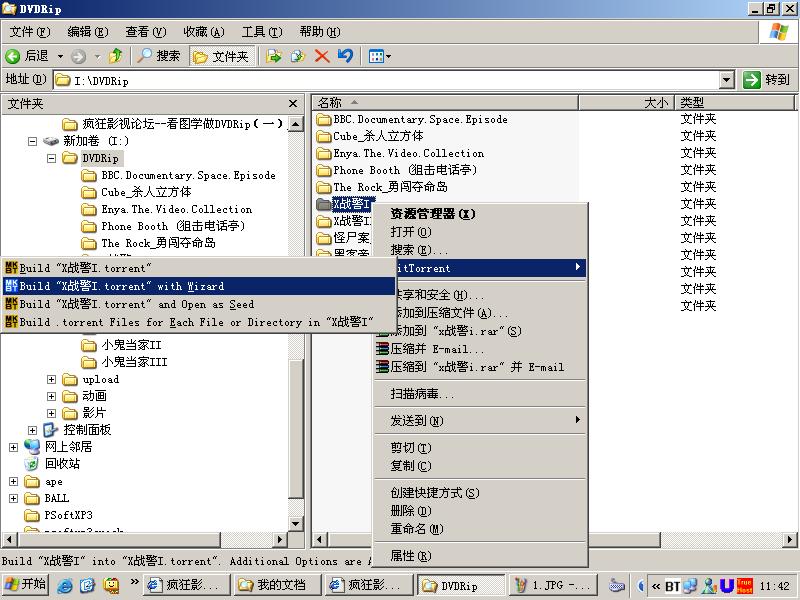Expand the upload folder node

(x=52, y=380)
